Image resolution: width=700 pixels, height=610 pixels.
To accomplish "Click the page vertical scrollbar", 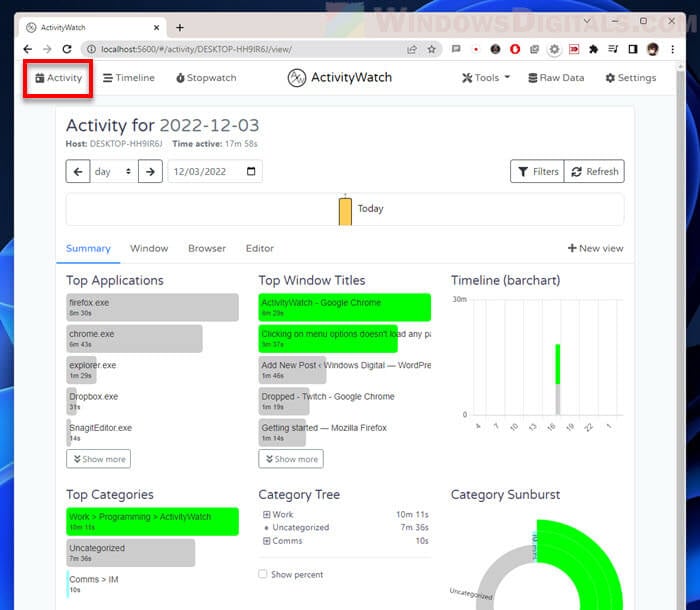I will coord(680,335).
